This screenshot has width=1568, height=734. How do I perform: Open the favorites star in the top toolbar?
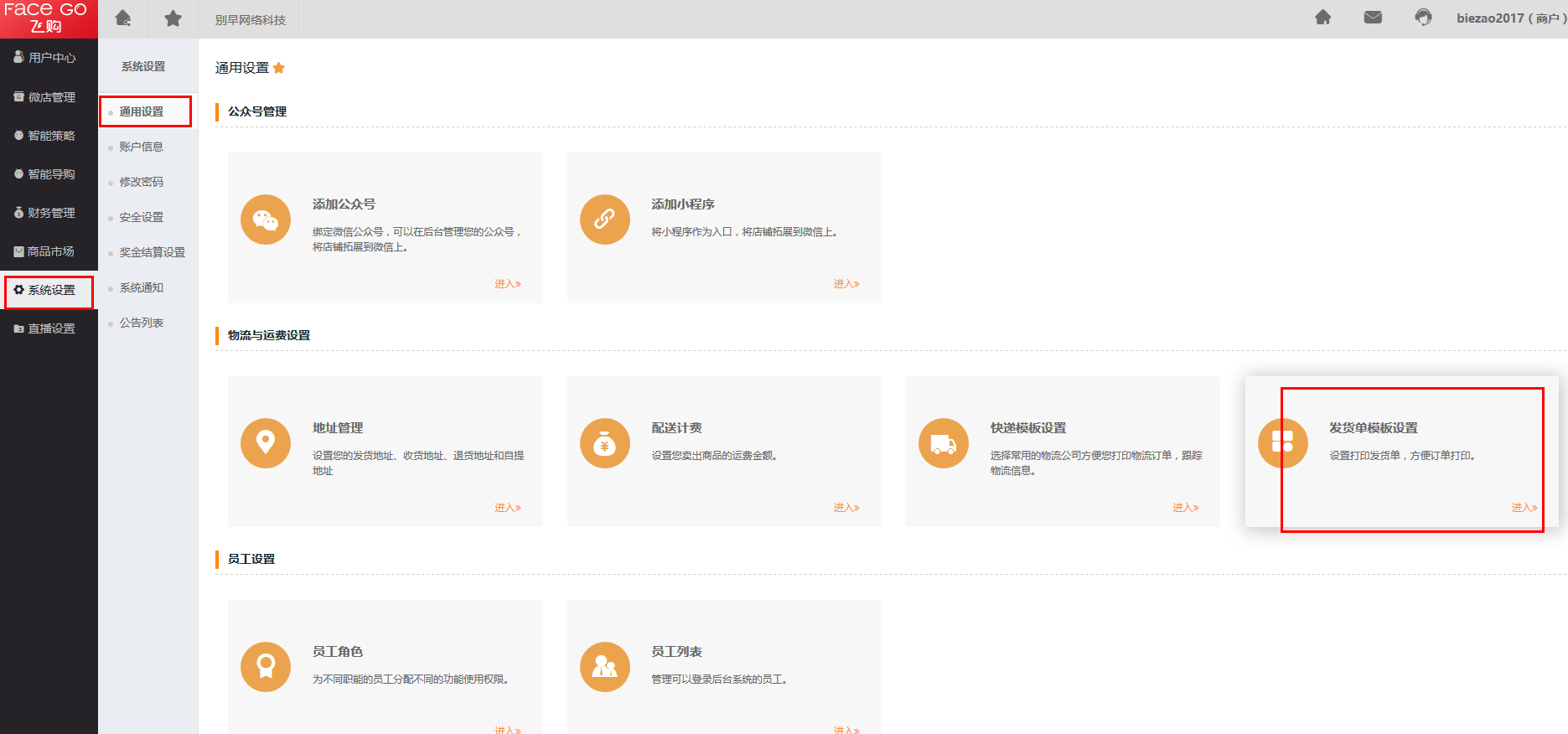point(173,18)
